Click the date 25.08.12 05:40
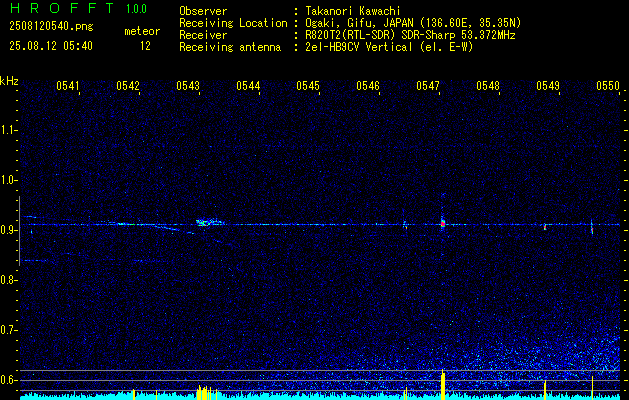The width and height of the screenshot is (629, 400). [51, 46]
